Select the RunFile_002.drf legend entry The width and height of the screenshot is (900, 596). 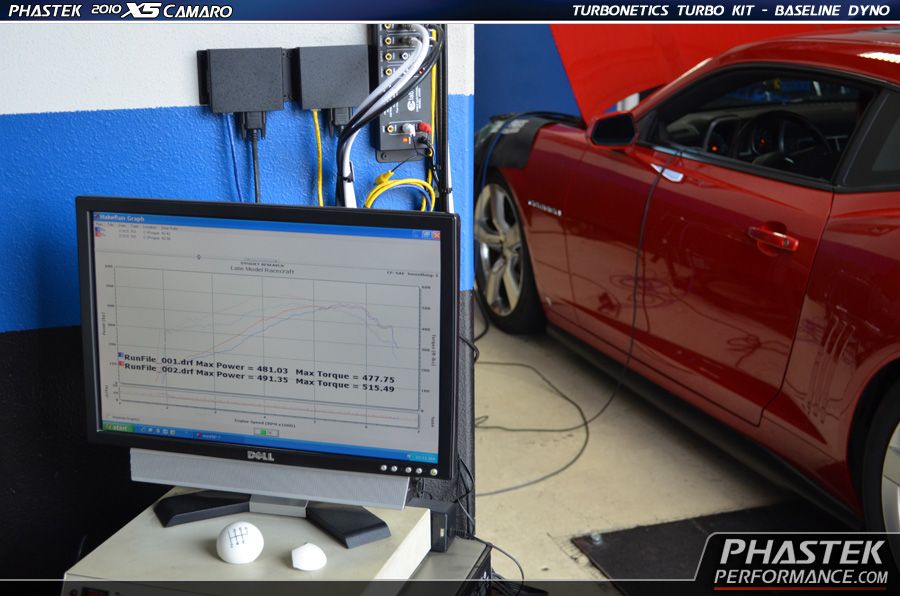coord(257,376)
